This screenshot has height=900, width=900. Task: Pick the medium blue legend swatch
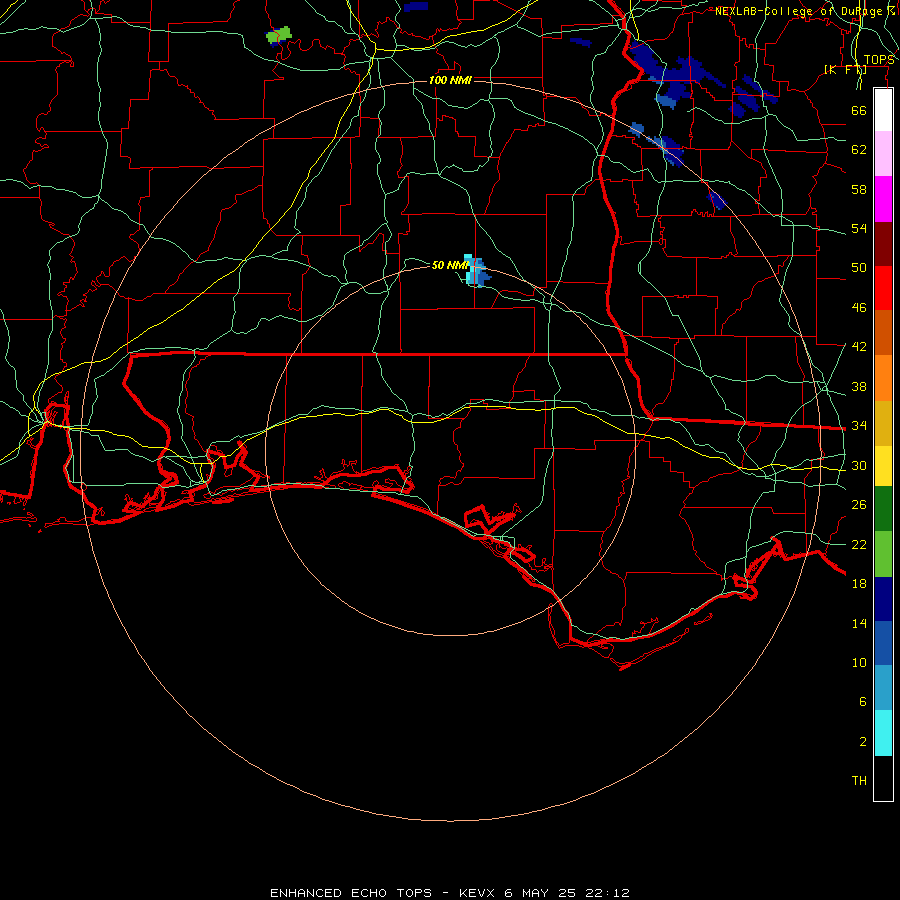tap(883, 643)
